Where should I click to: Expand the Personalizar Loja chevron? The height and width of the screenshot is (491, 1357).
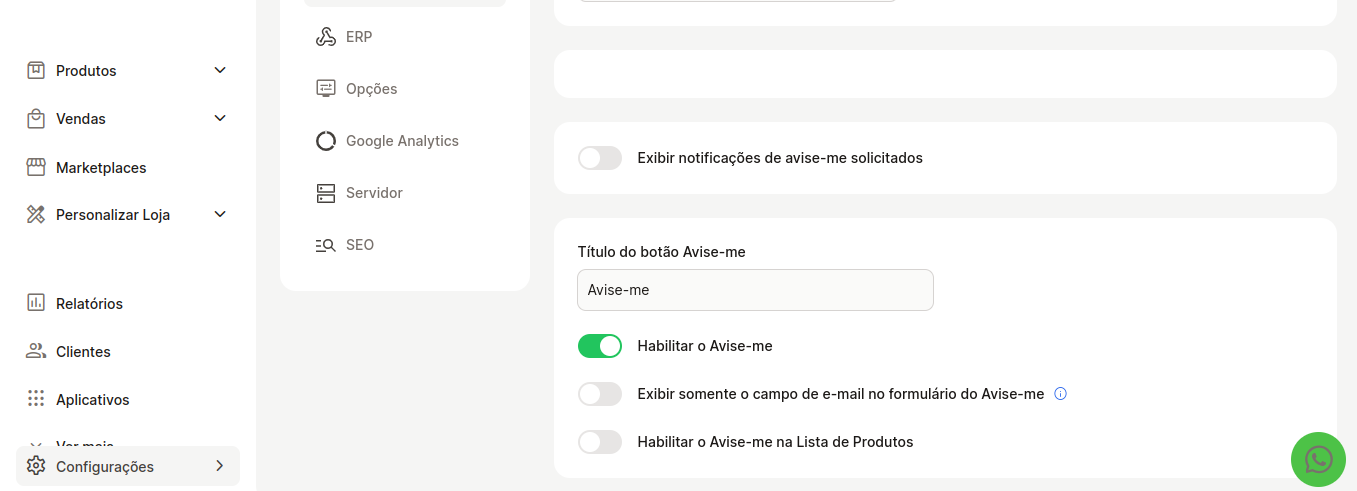click(221, 214)
